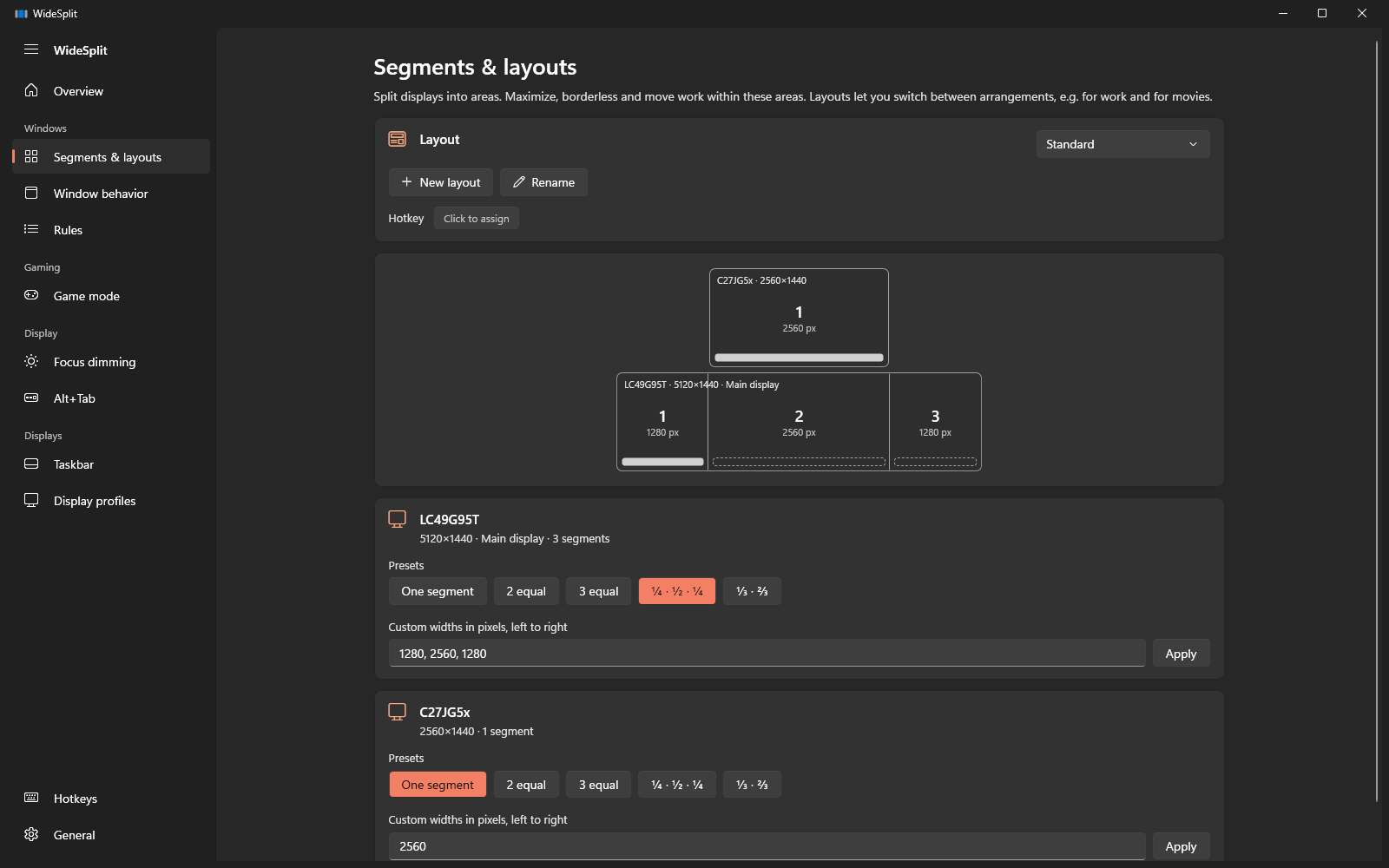
Task: Focus the 2560 custom widths field
Action: [767, 846]
